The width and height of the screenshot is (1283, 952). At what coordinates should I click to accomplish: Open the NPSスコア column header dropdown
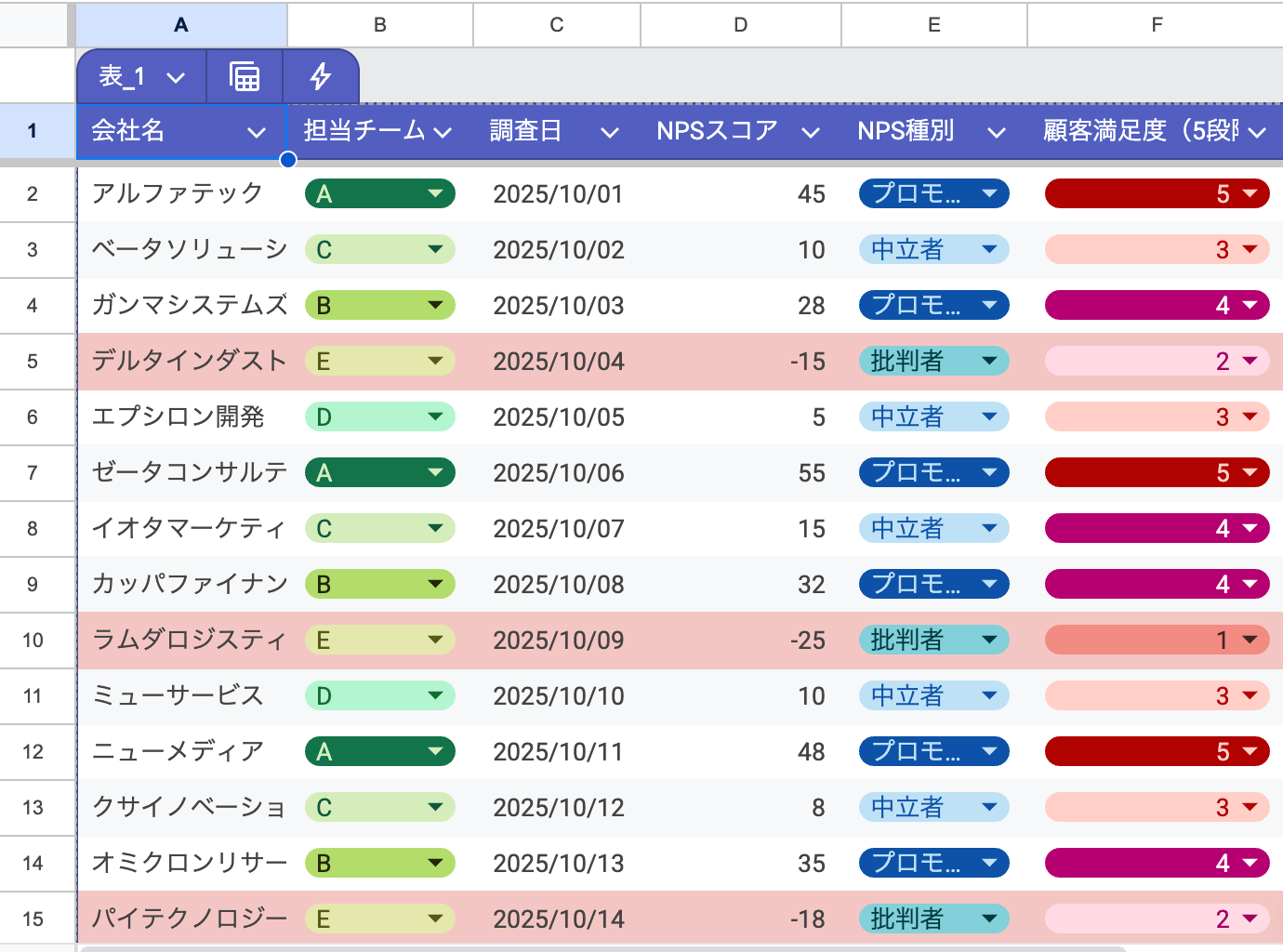click(811, 133)
